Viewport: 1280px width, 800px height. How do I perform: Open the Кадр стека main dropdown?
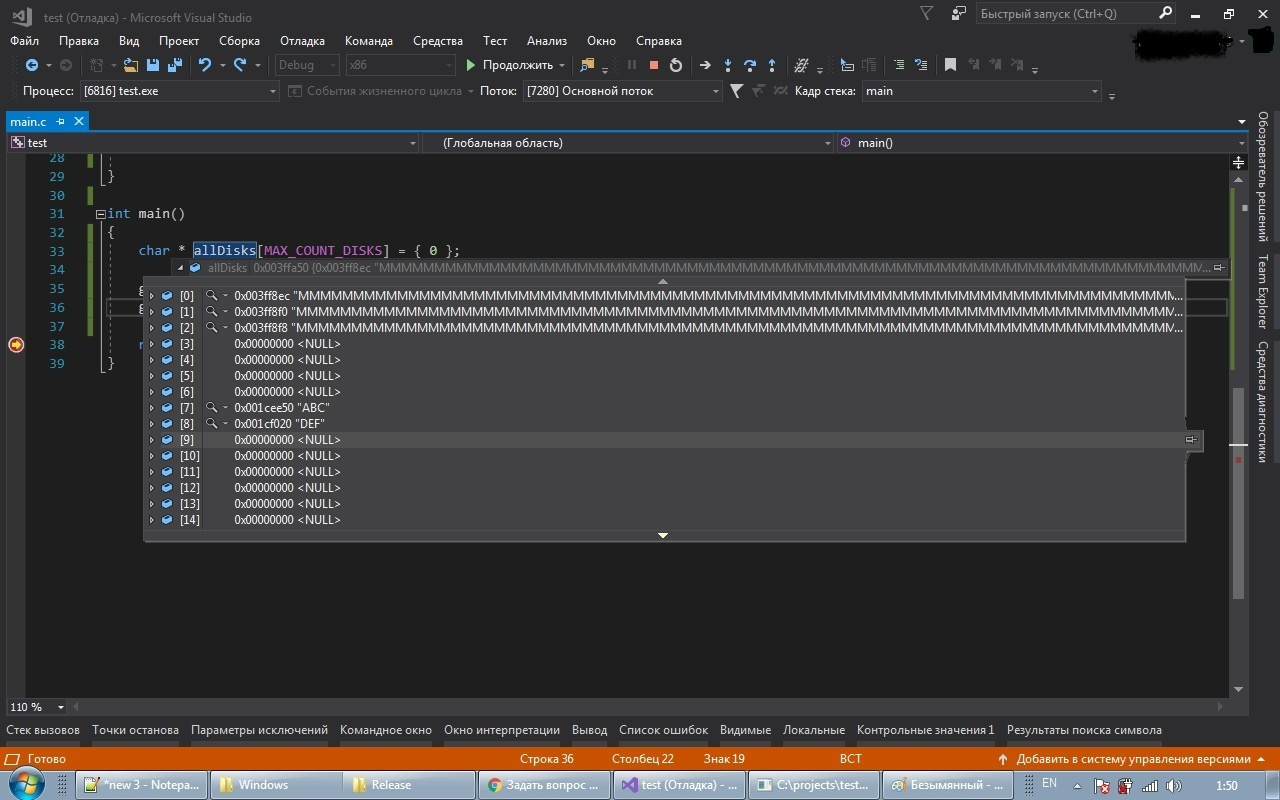1095,91
